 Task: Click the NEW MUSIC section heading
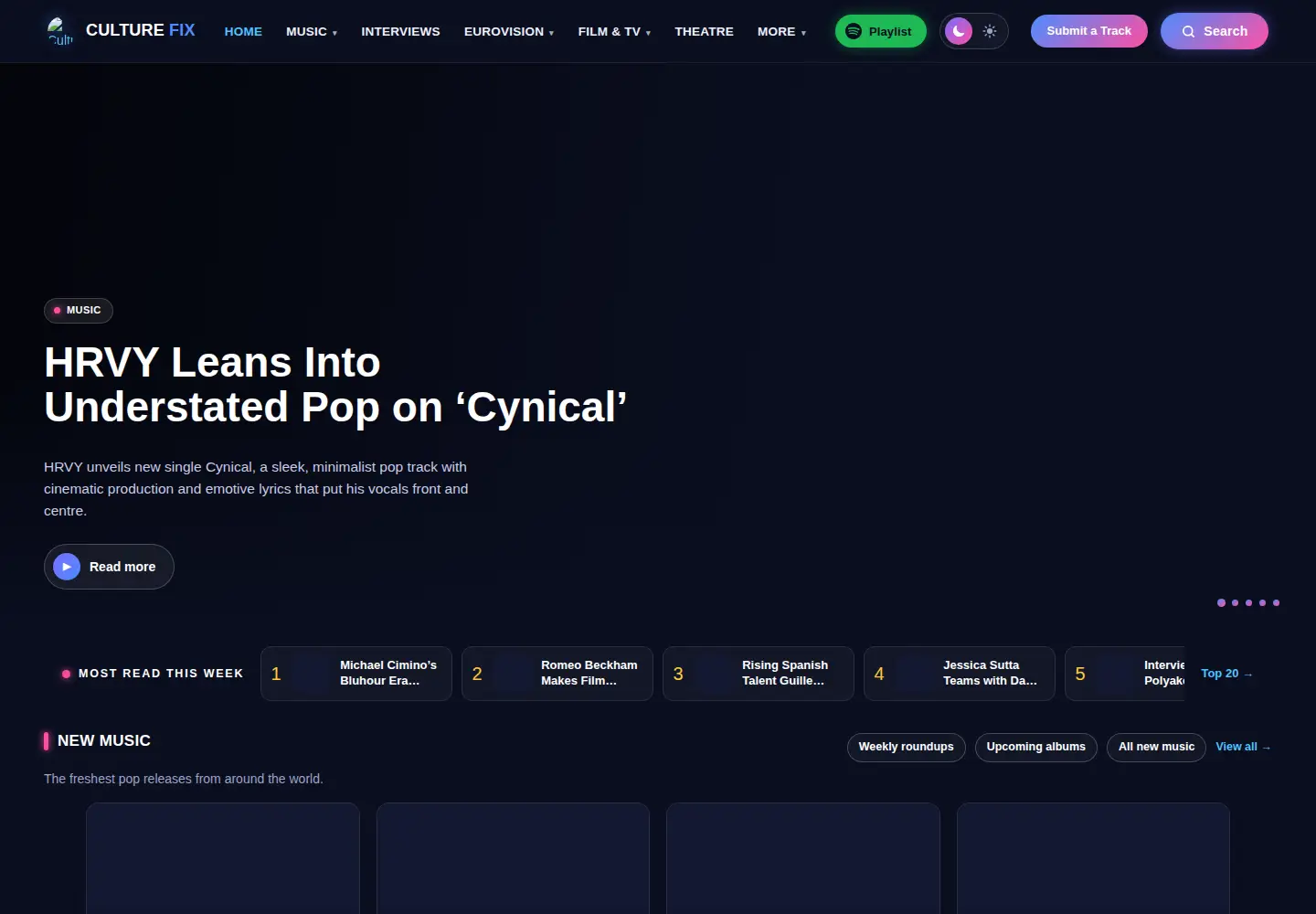(104, 740)
